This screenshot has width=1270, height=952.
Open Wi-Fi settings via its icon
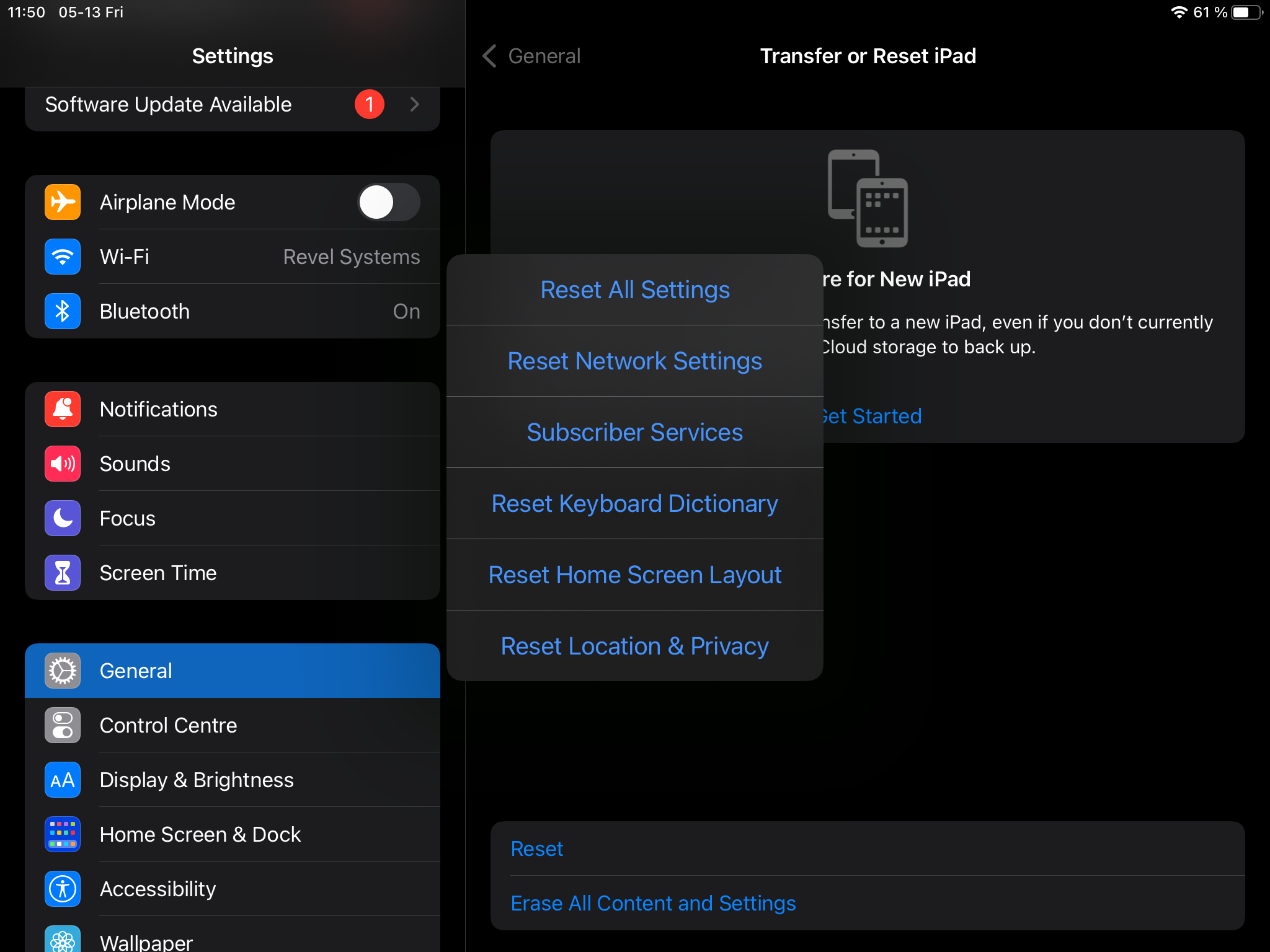tap(63, 257)
